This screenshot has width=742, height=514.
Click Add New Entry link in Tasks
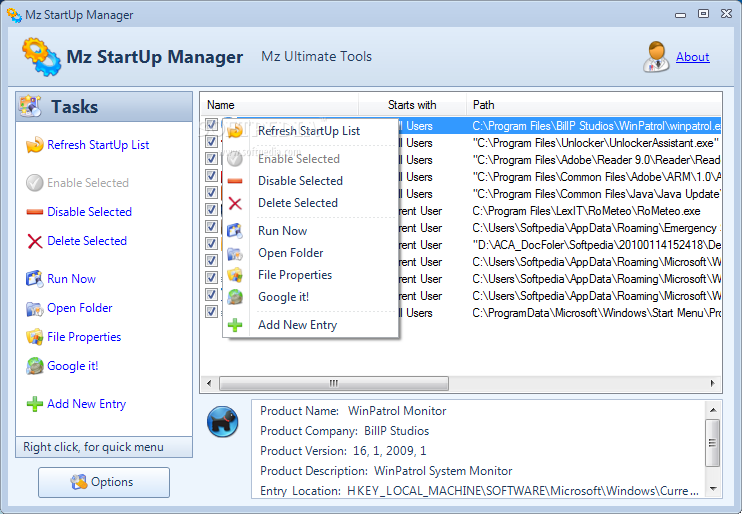point(87,404)
